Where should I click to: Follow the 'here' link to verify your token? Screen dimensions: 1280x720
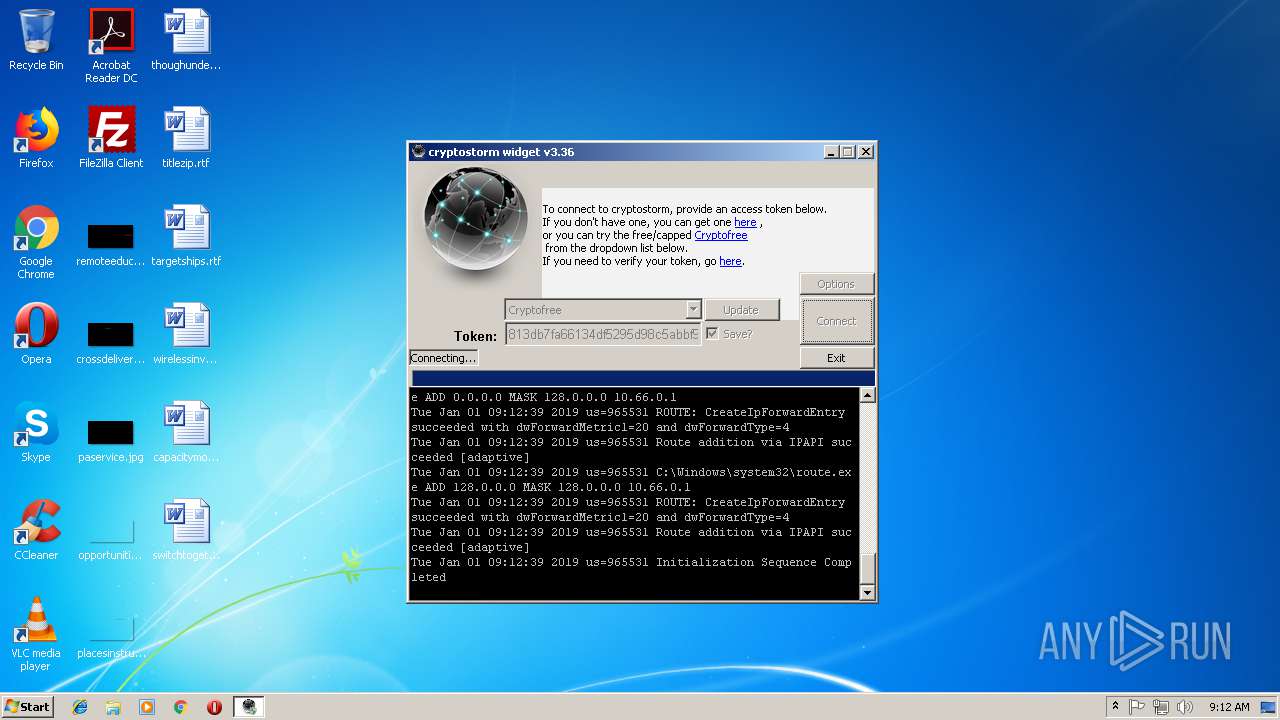coord(730,261)
